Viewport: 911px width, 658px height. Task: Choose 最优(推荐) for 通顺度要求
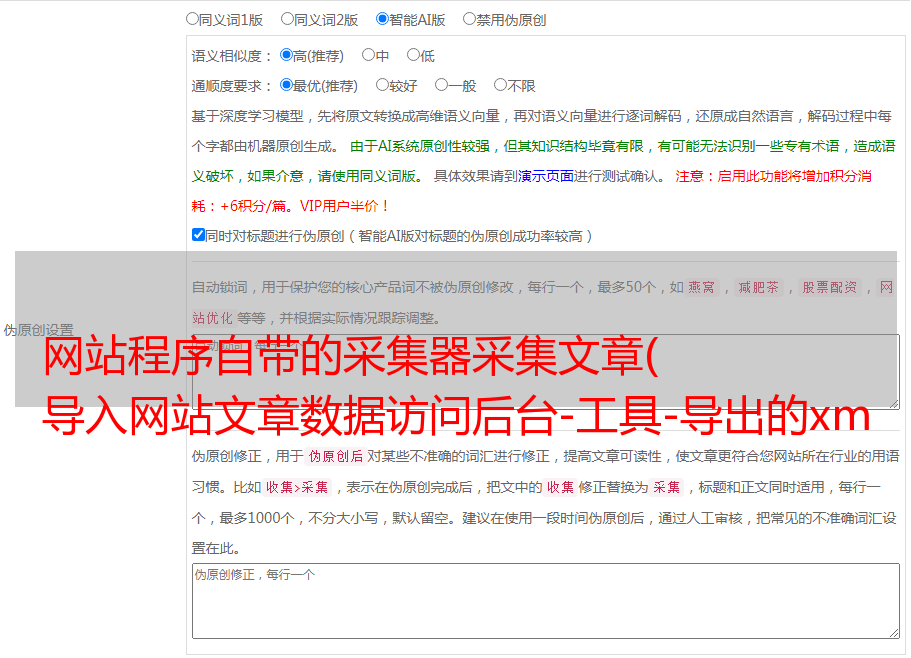pos(286,85)
